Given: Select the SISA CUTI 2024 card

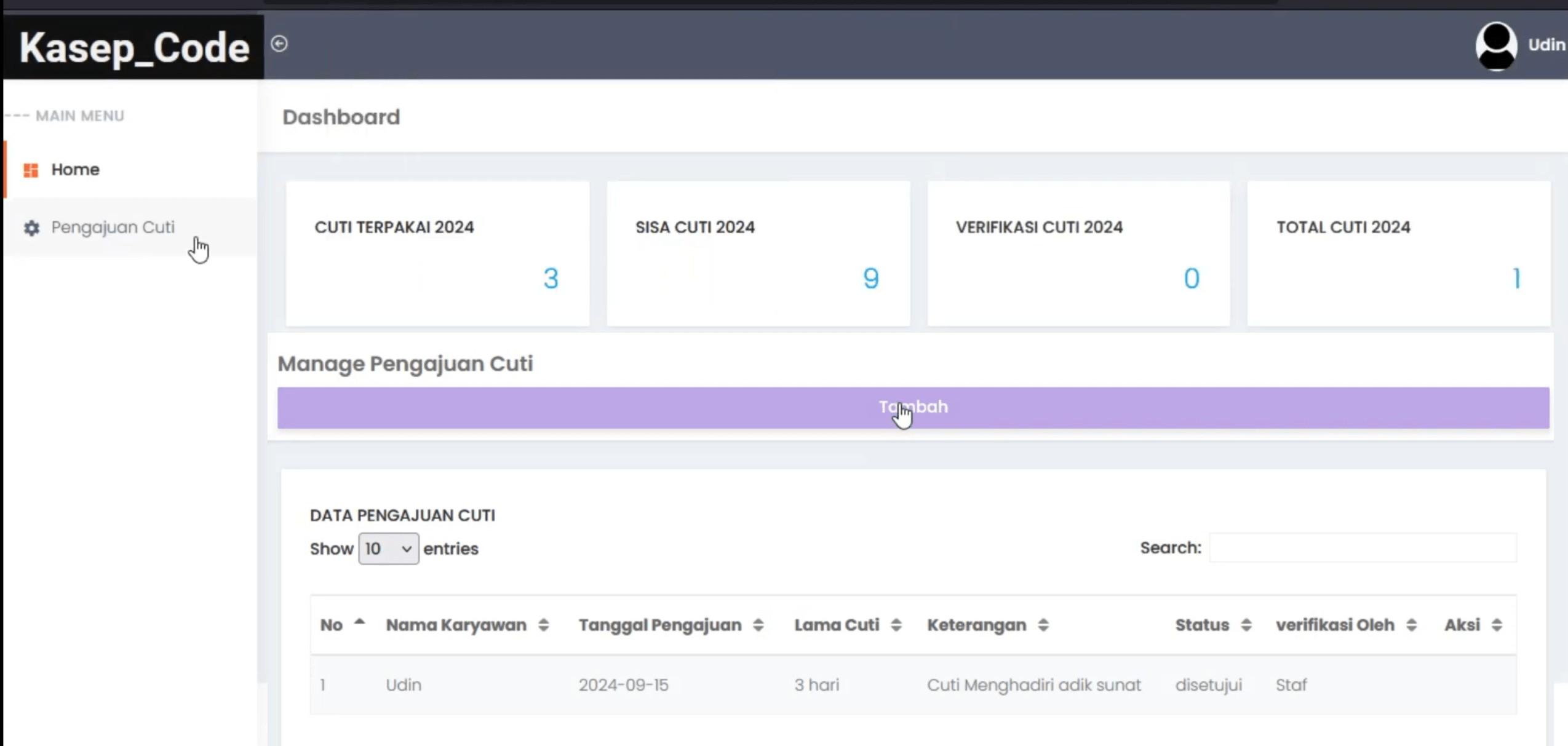Looking at the screenshot, I should 758,253.
